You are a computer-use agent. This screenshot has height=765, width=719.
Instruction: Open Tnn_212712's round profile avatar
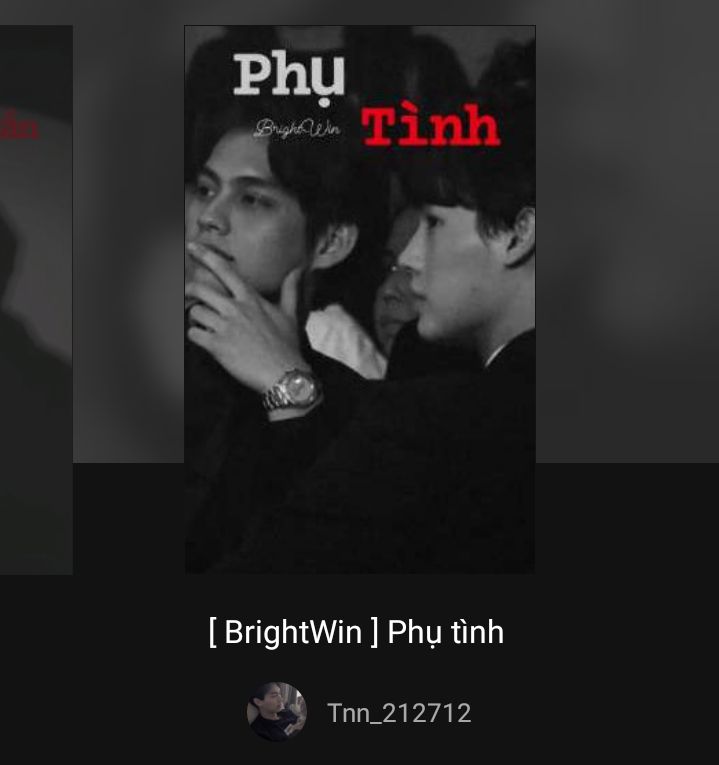[x=277, y=712]
